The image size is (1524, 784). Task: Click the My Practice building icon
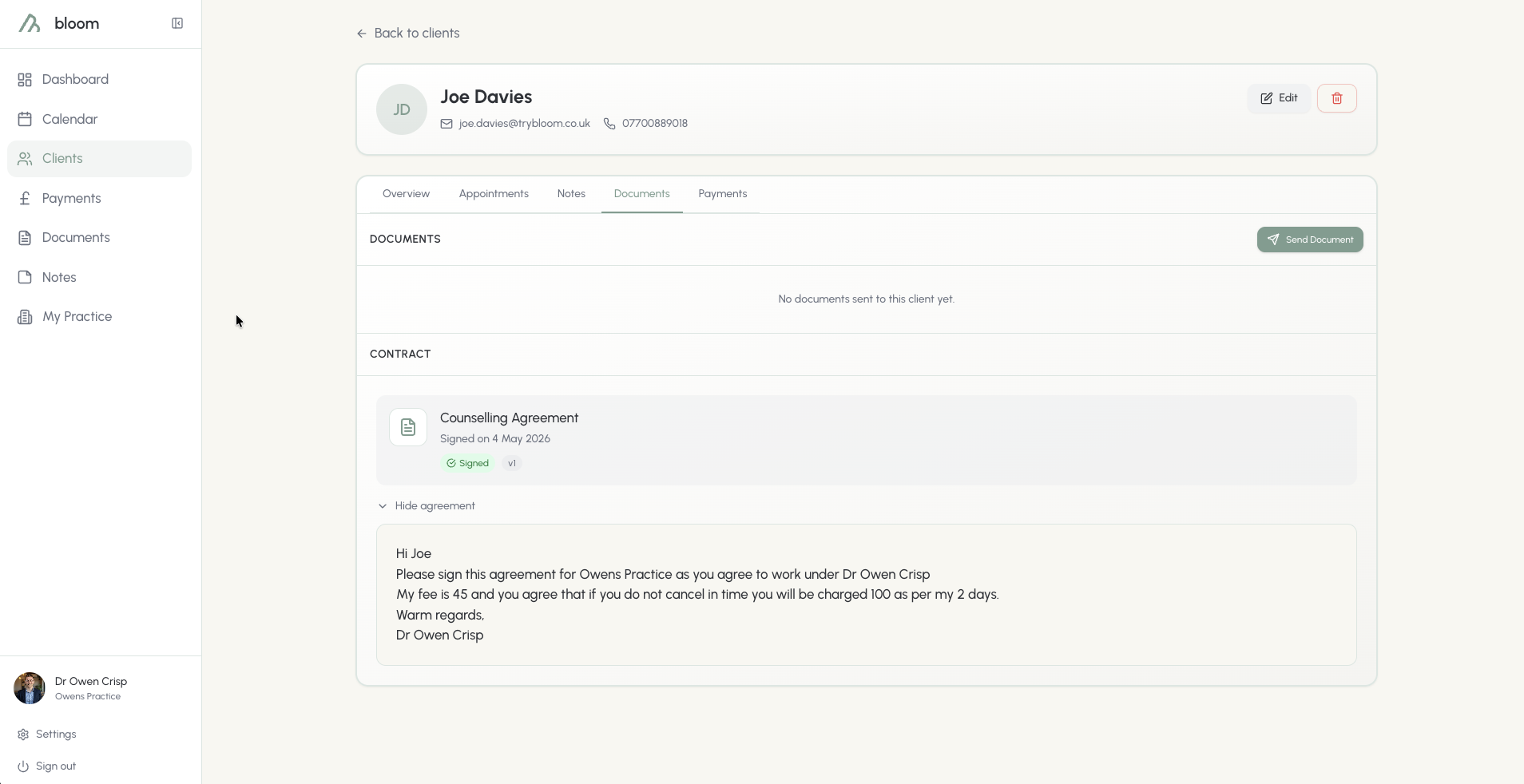tap(25, 317)
